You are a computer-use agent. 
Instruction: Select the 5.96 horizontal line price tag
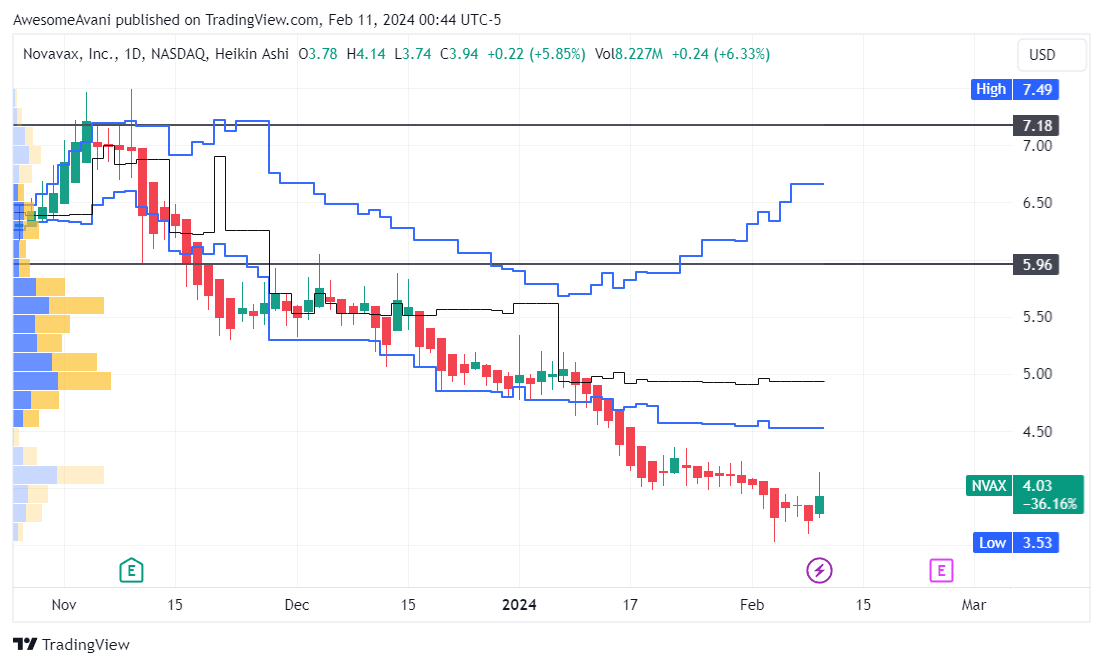pos(1036,265)
